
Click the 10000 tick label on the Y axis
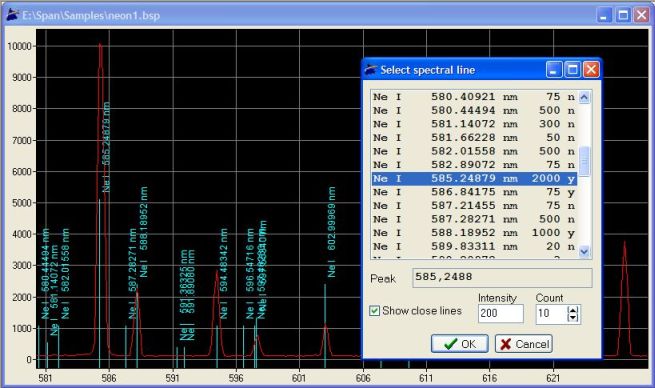19,46
